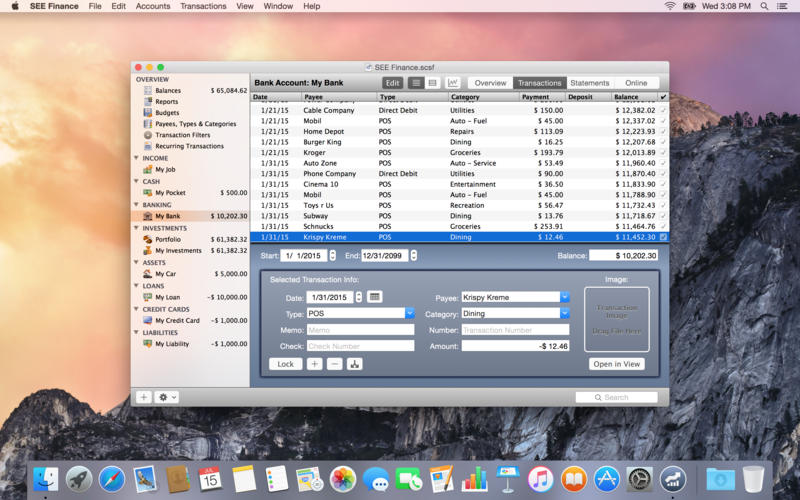Switch to the Statements tab
This screenshot has height=500, width=800.
tap(589, 83)
